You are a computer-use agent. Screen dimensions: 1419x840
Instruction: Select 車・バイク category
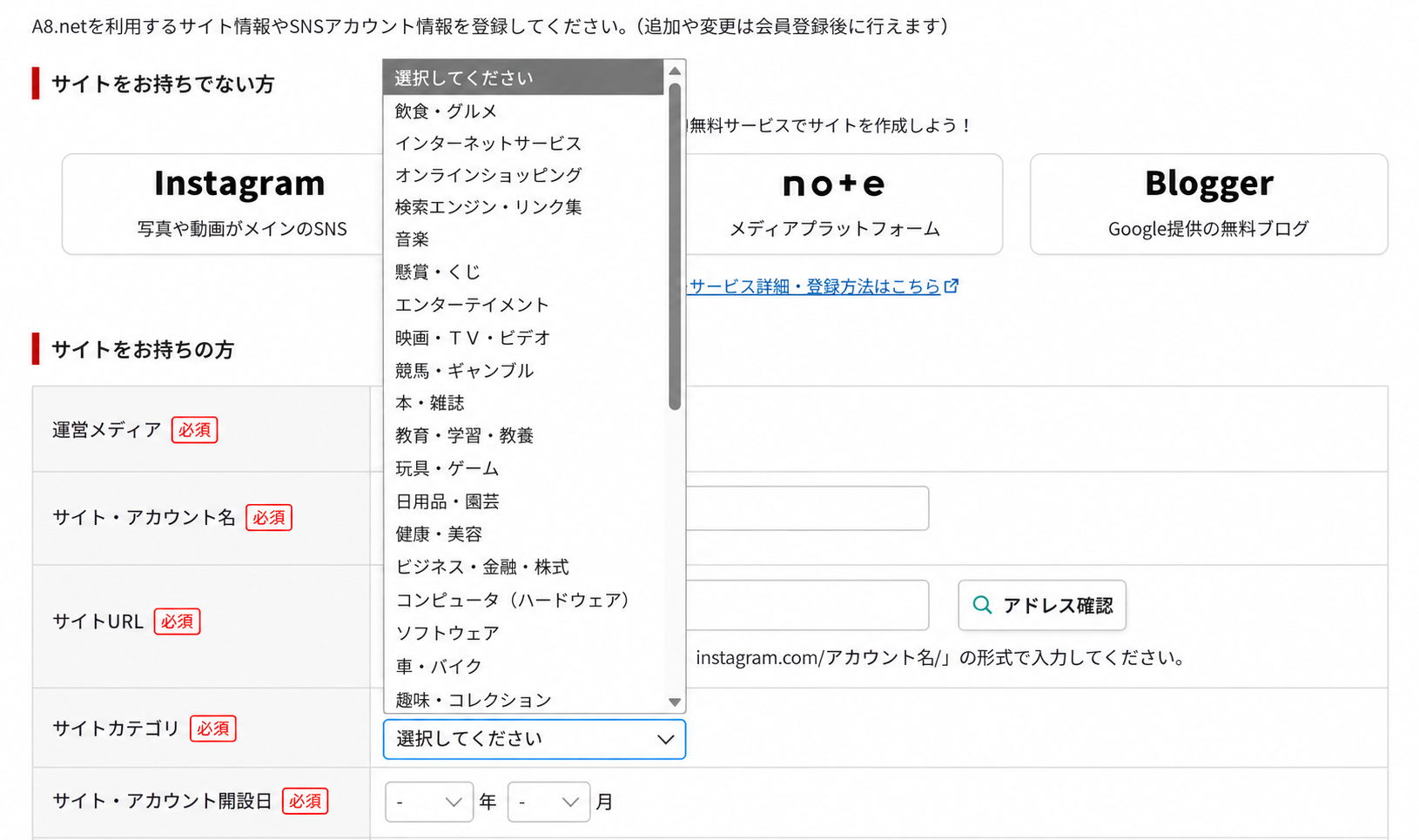point(524,666)
